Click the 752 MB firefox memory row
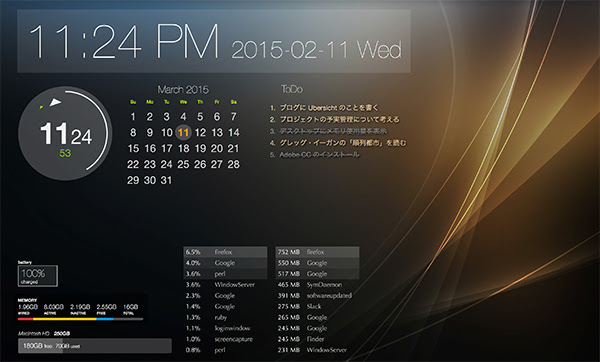 [x=317, y=252]
